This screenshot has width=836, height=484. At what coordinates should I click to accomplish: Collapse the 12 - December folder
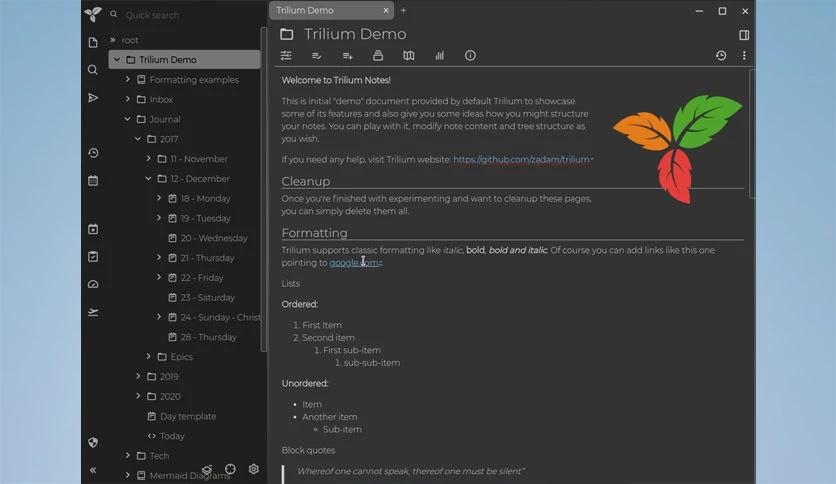(x=149, y=179)
